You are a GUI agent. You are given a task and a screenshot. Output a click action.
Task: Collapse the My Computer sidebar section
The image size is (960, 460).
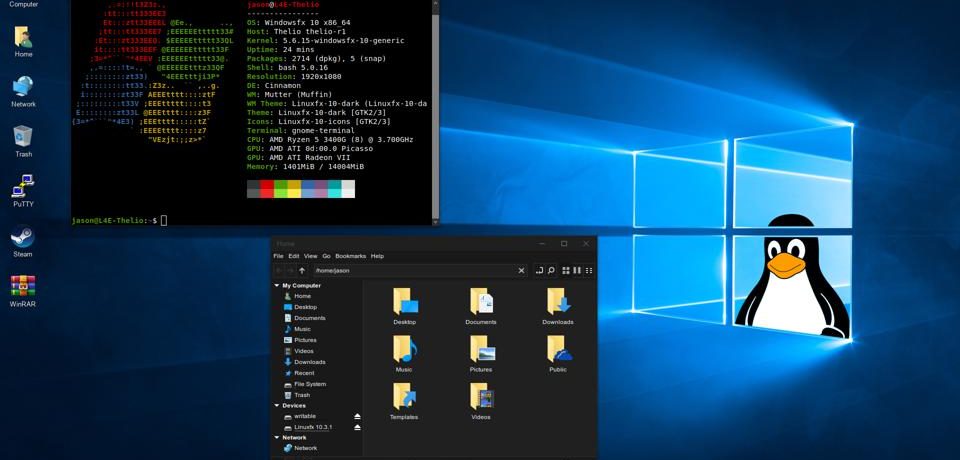click(x=277, y=286)
